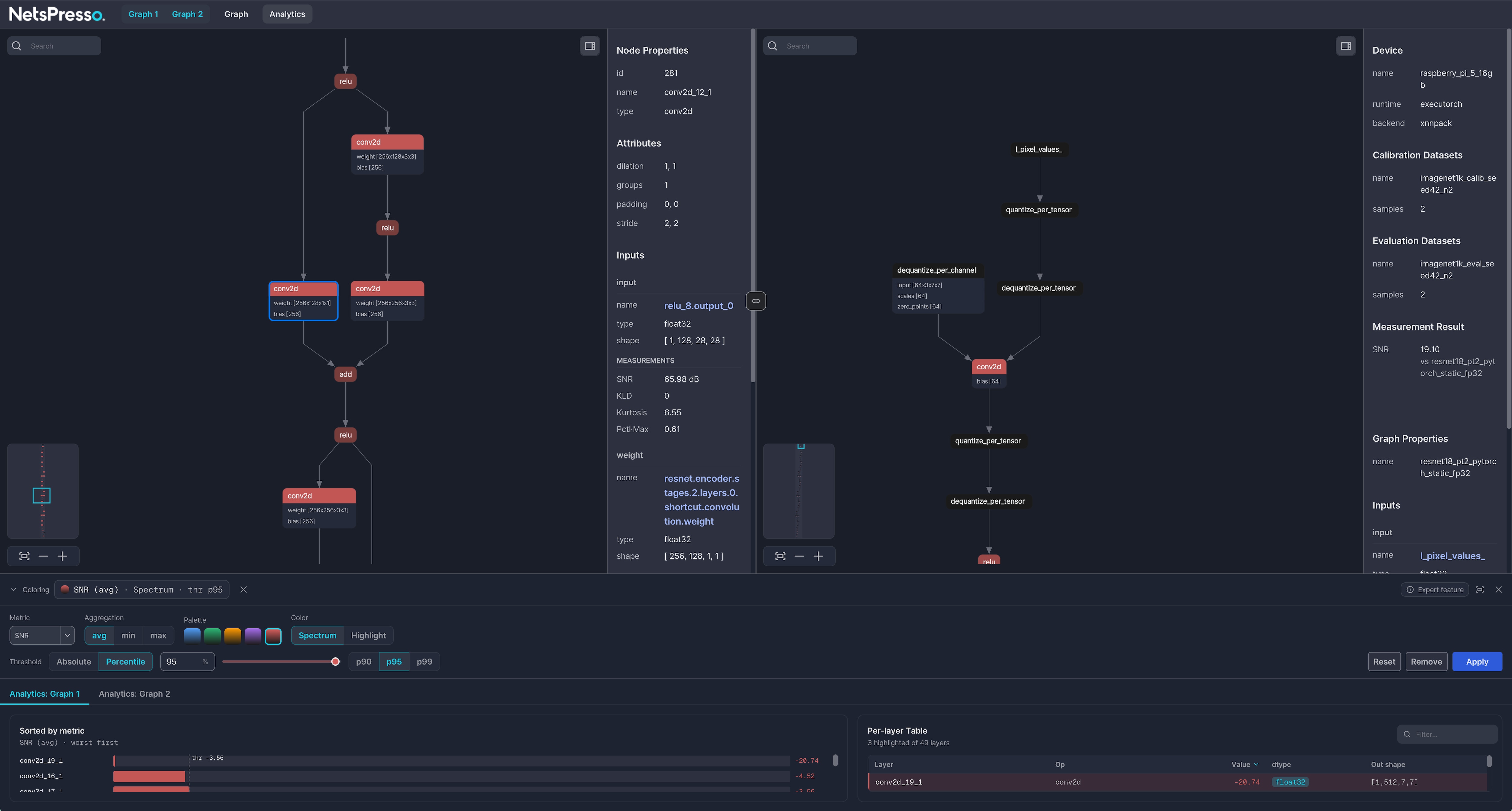Image resolution: width=1512 pixels, height=811 pixels.
Task: Click the Expert feature info badge
Action: pyautogui.click(x=1435, y=590)
